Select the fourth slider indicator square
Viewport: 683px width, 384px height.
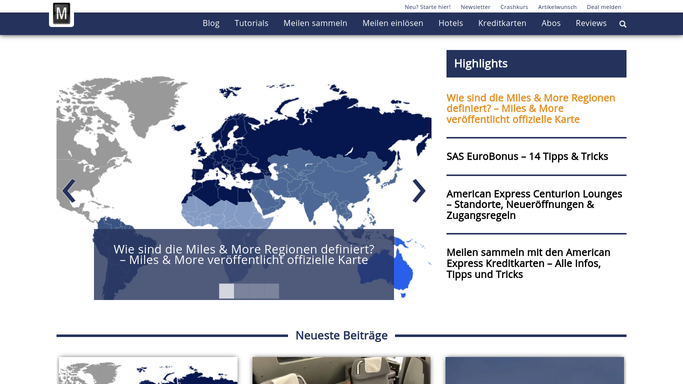(x=271, y=291)
